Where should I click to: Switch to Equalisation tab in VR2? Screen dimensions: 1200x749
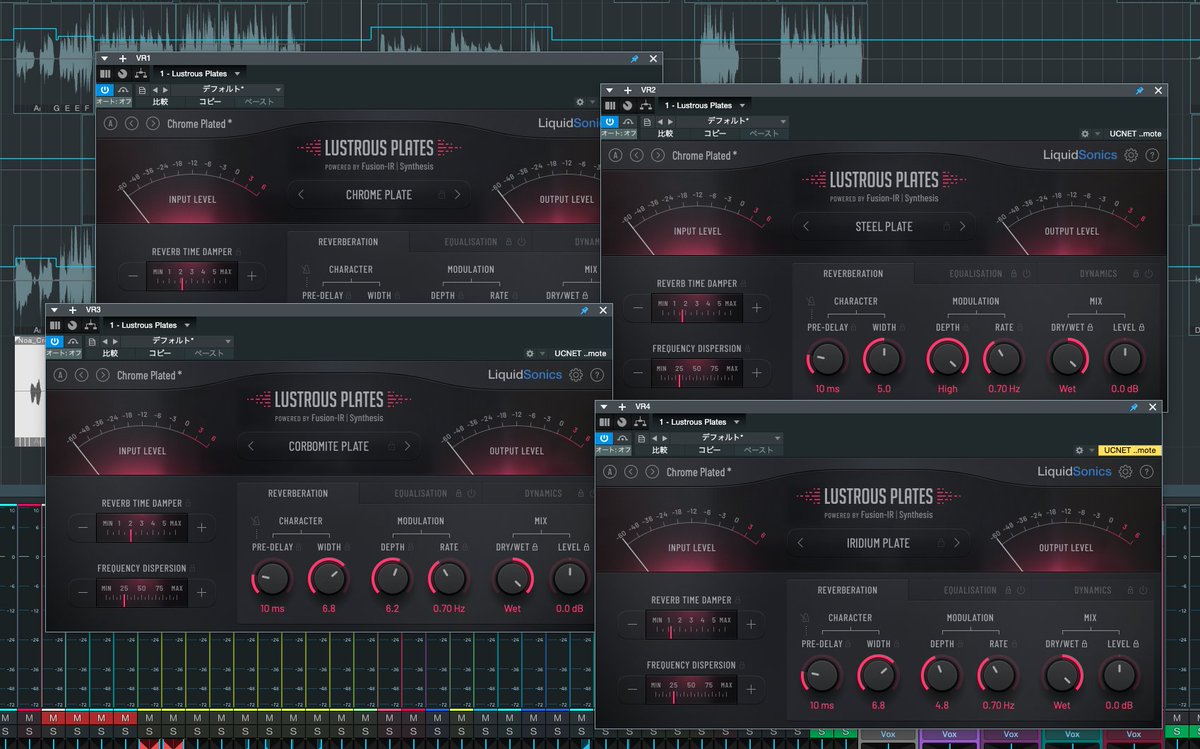(975, 273)
